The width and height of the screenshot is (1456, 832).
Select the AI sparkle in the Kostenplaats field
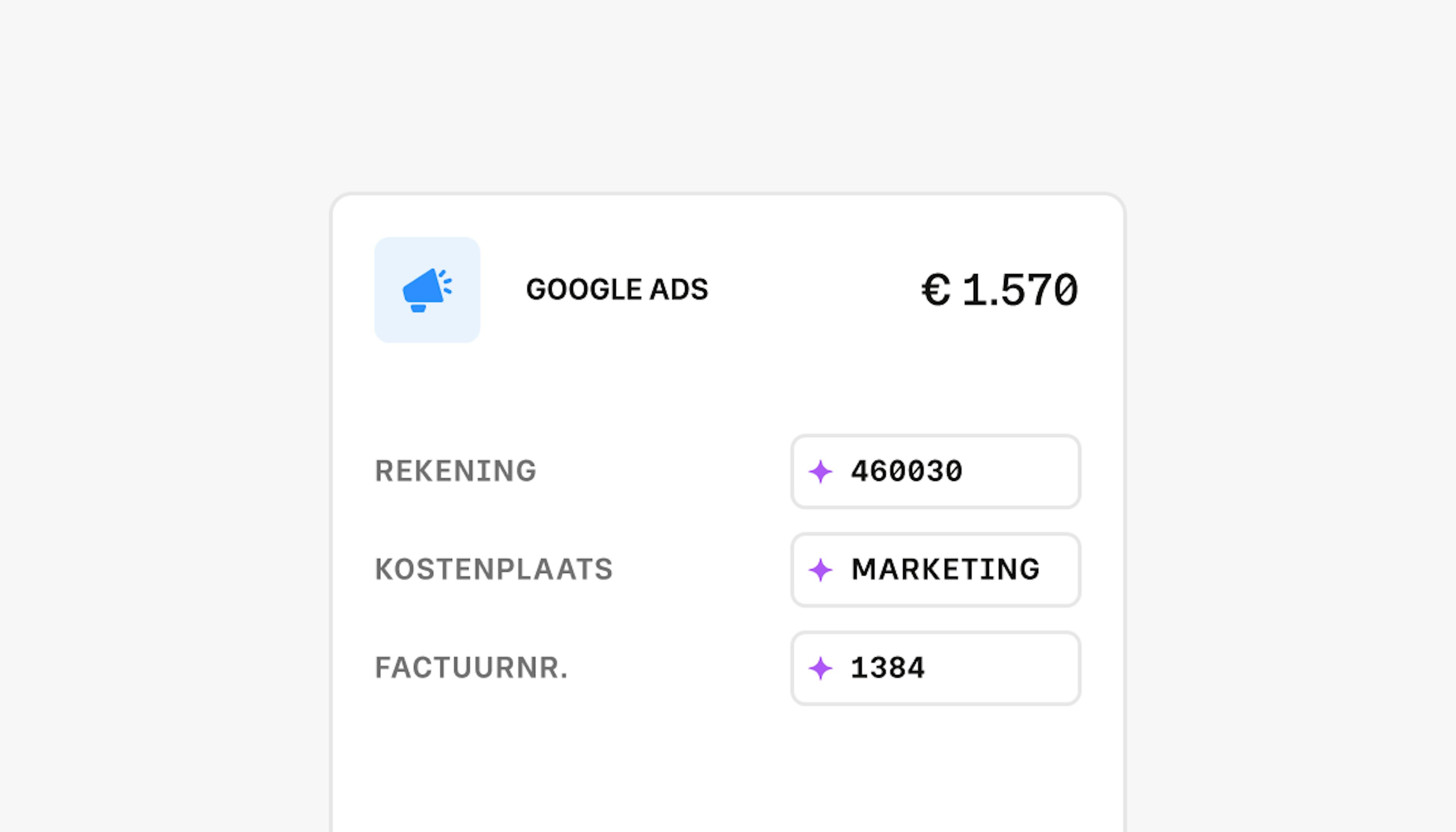click(821, 569)
